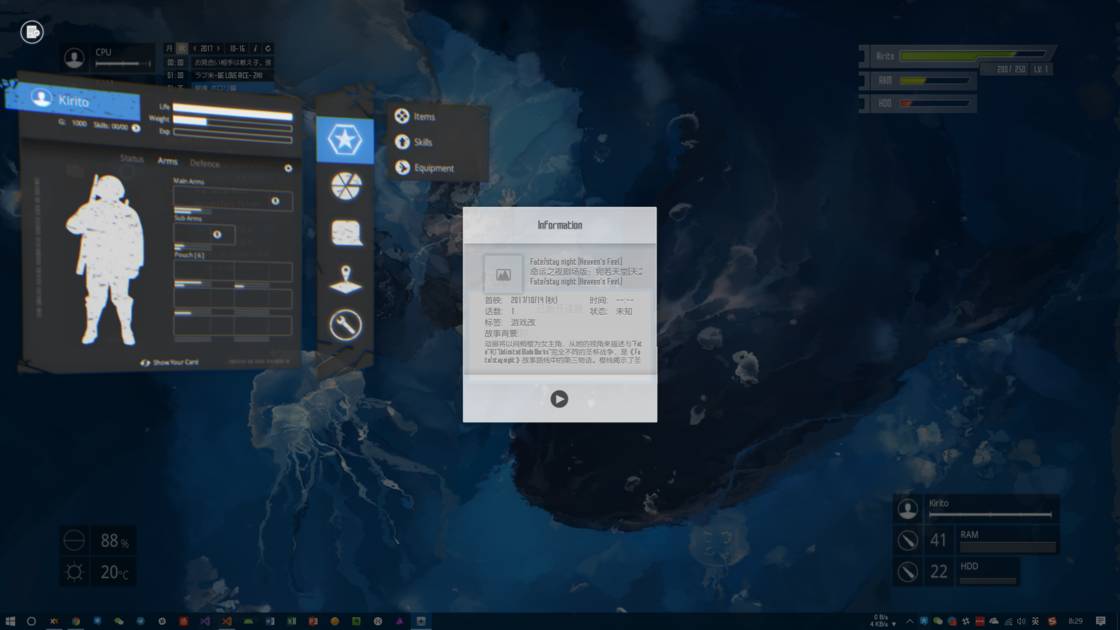Click the Kirito profile avatar icon
1120x630 pixels.
[40, 99]
